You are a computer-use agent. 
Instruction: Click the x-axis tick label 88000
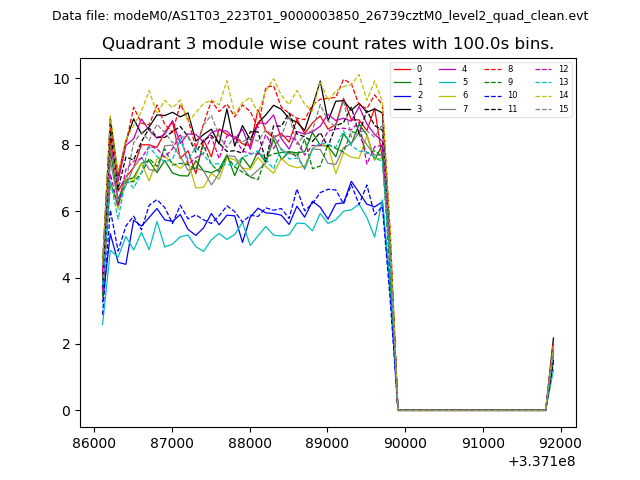click(x=249, y=441)
